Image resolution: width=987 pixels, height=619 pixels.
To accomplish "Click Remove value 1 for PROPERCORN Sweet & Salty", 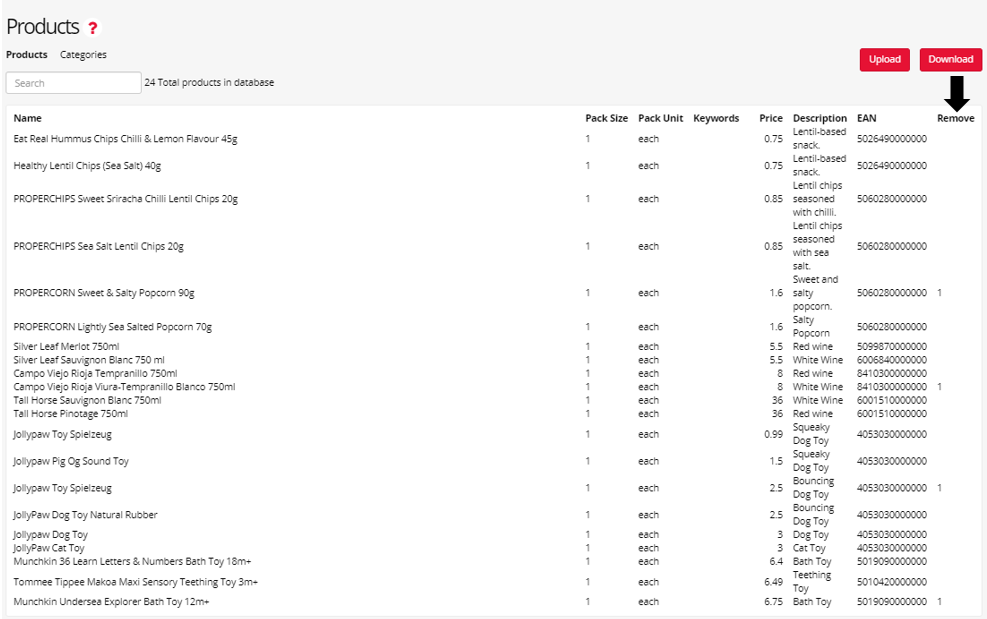I will pos(939,293).
